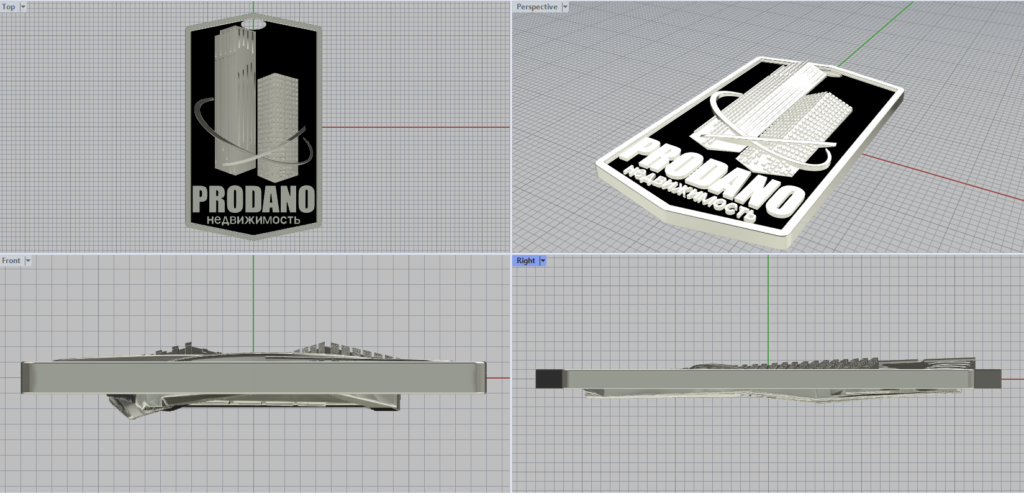This screenshot has width=1024, height=499.
Task: Expand the Perspective viewport menu arrow
Action: 566,7
